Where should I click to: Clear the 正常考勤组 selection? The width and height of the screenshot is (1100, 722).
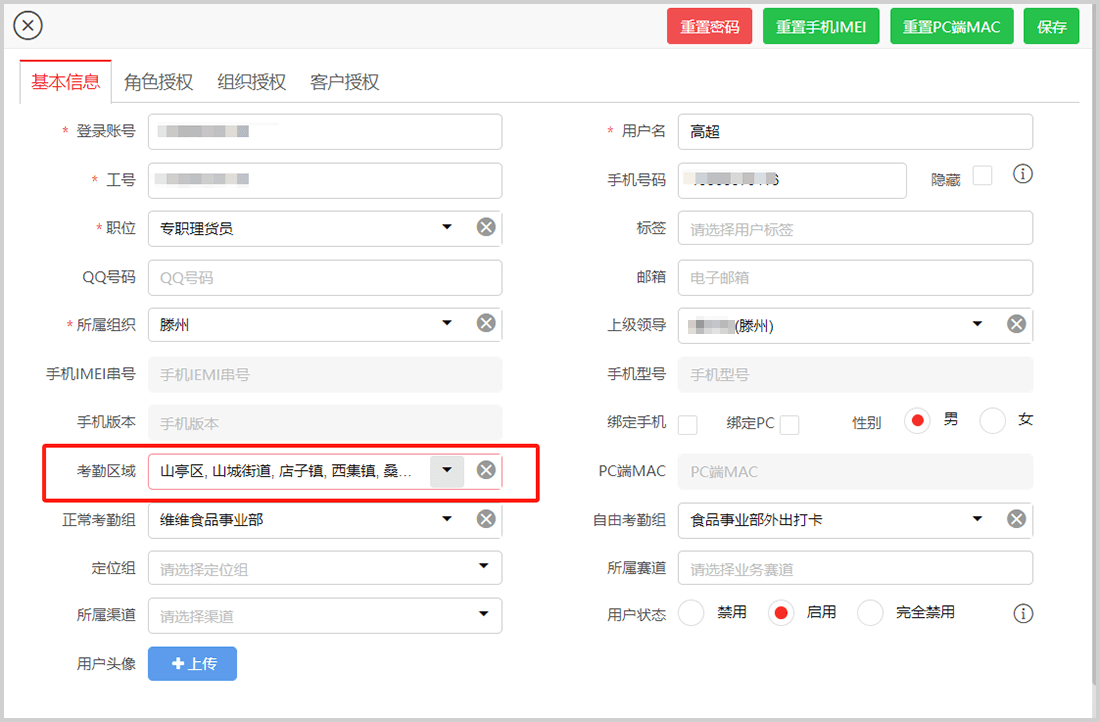tap(486, 518)
